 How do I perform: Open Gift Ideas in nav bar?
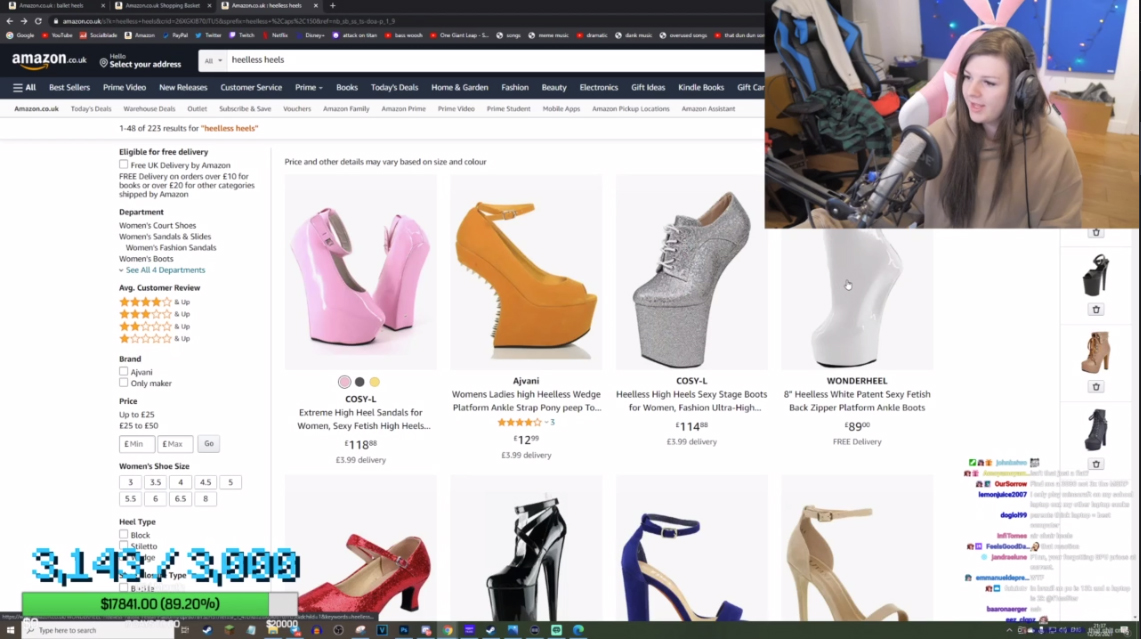(648, 87)
